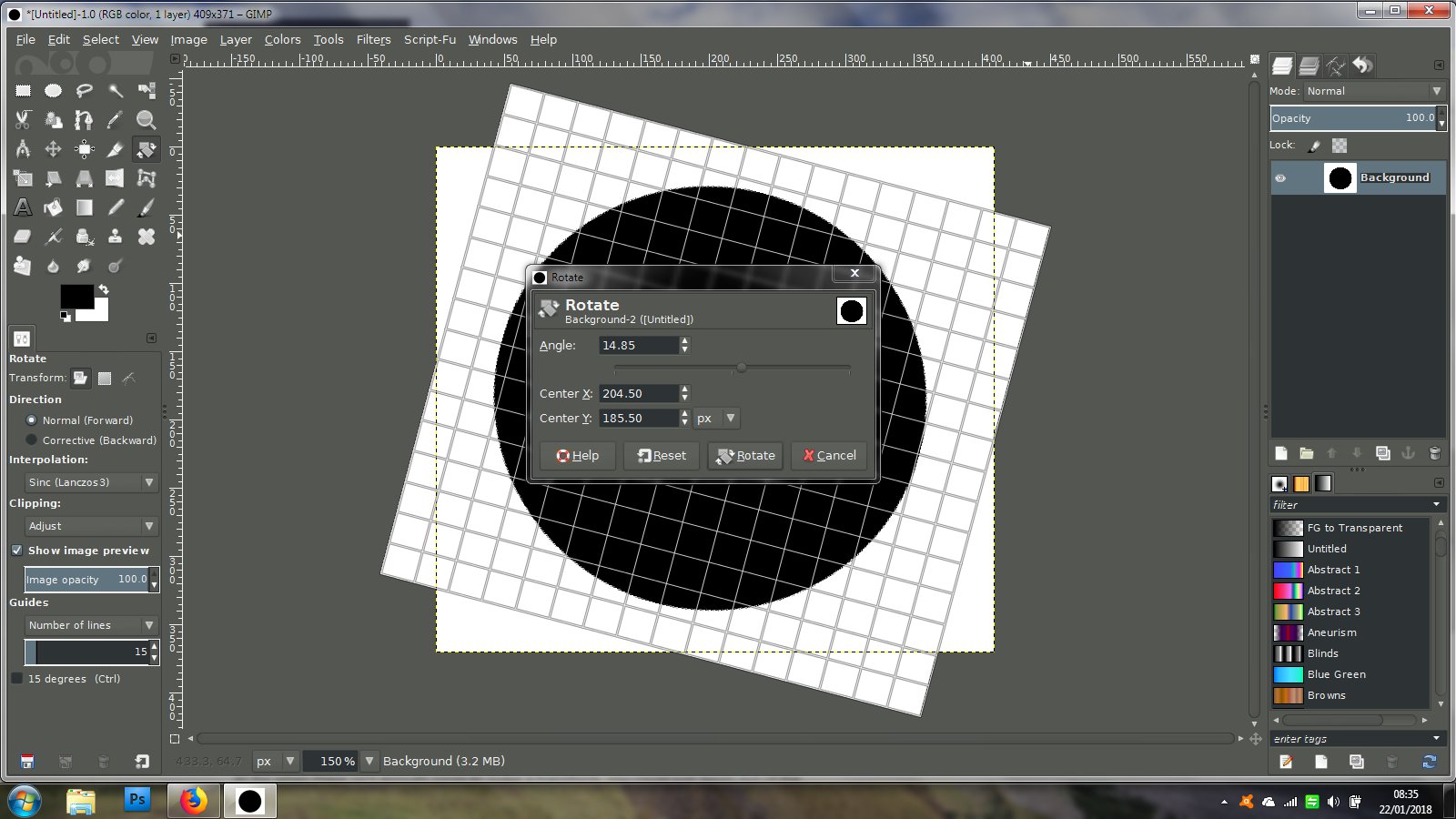This screenshot has width=1456, height=819.
Task: Adjust the Image opacity slider
Action: click(x=86, y=580)
